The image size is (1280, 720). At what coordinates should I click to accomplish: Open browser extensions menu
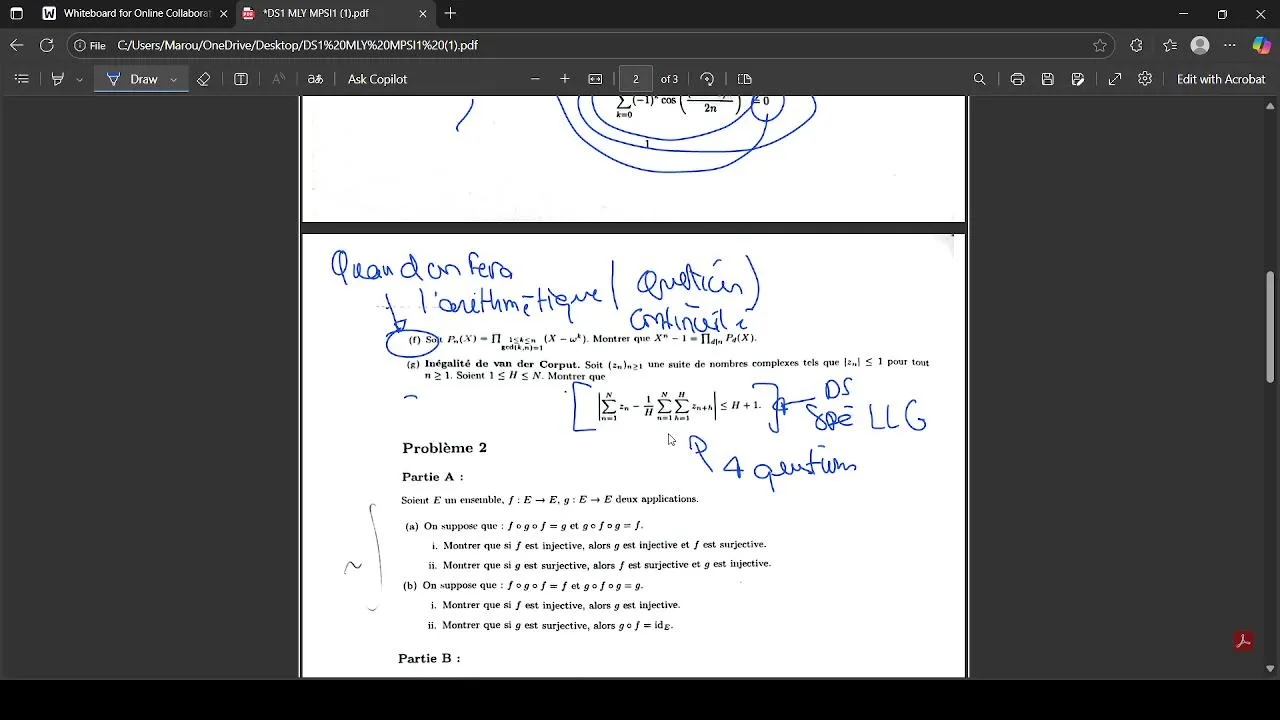[1136, 45]
